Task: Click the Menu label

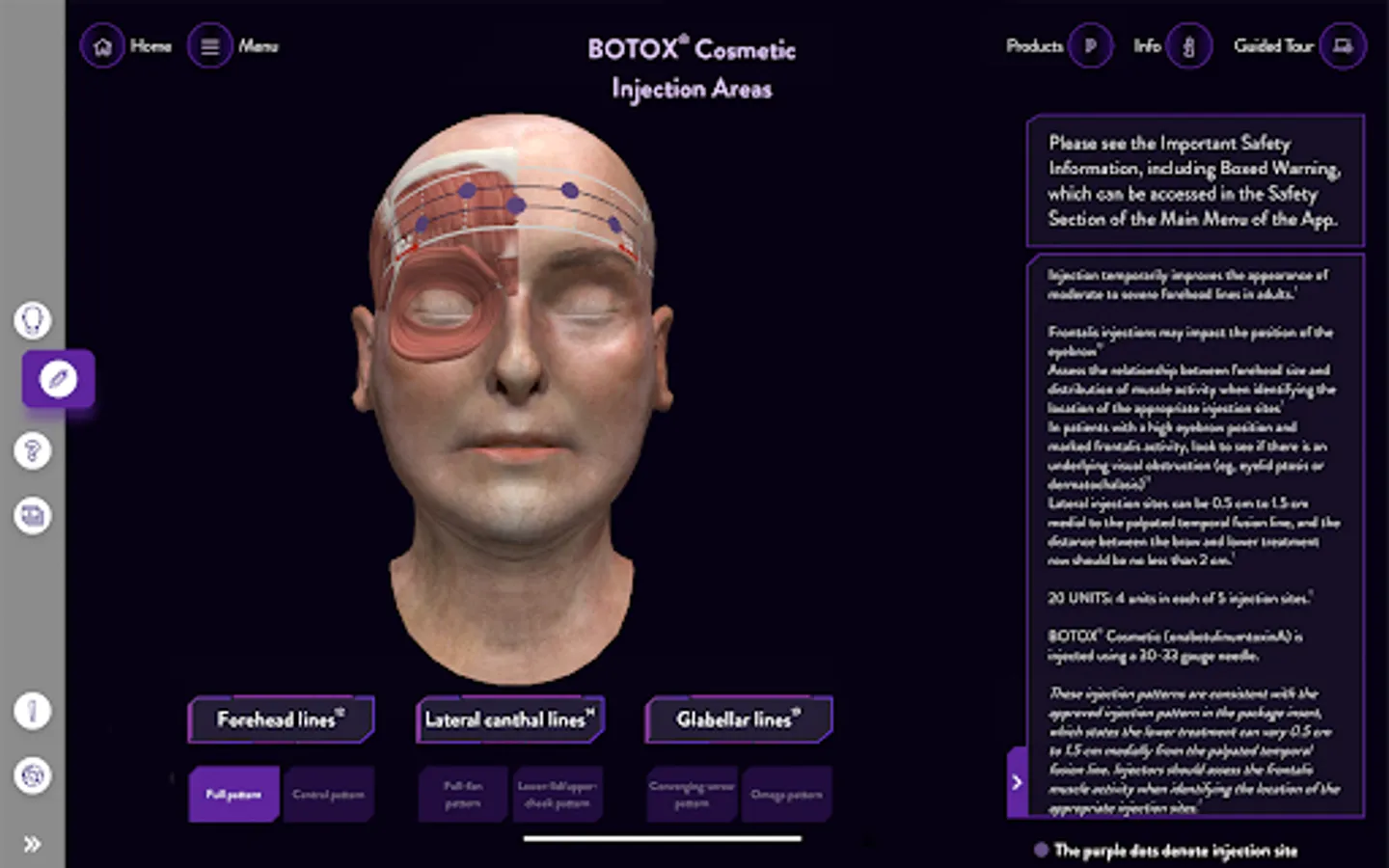Action: [x=258, y=46]
